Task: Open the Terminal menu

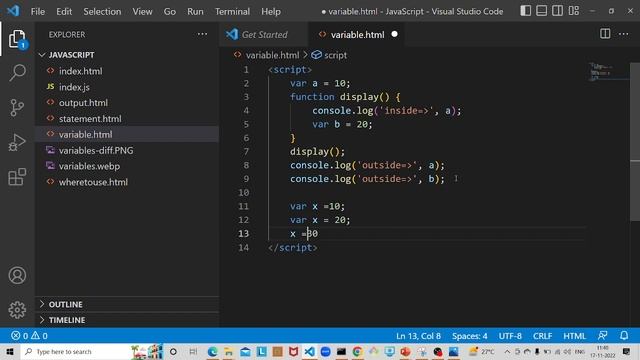Action: coord(232,11)
